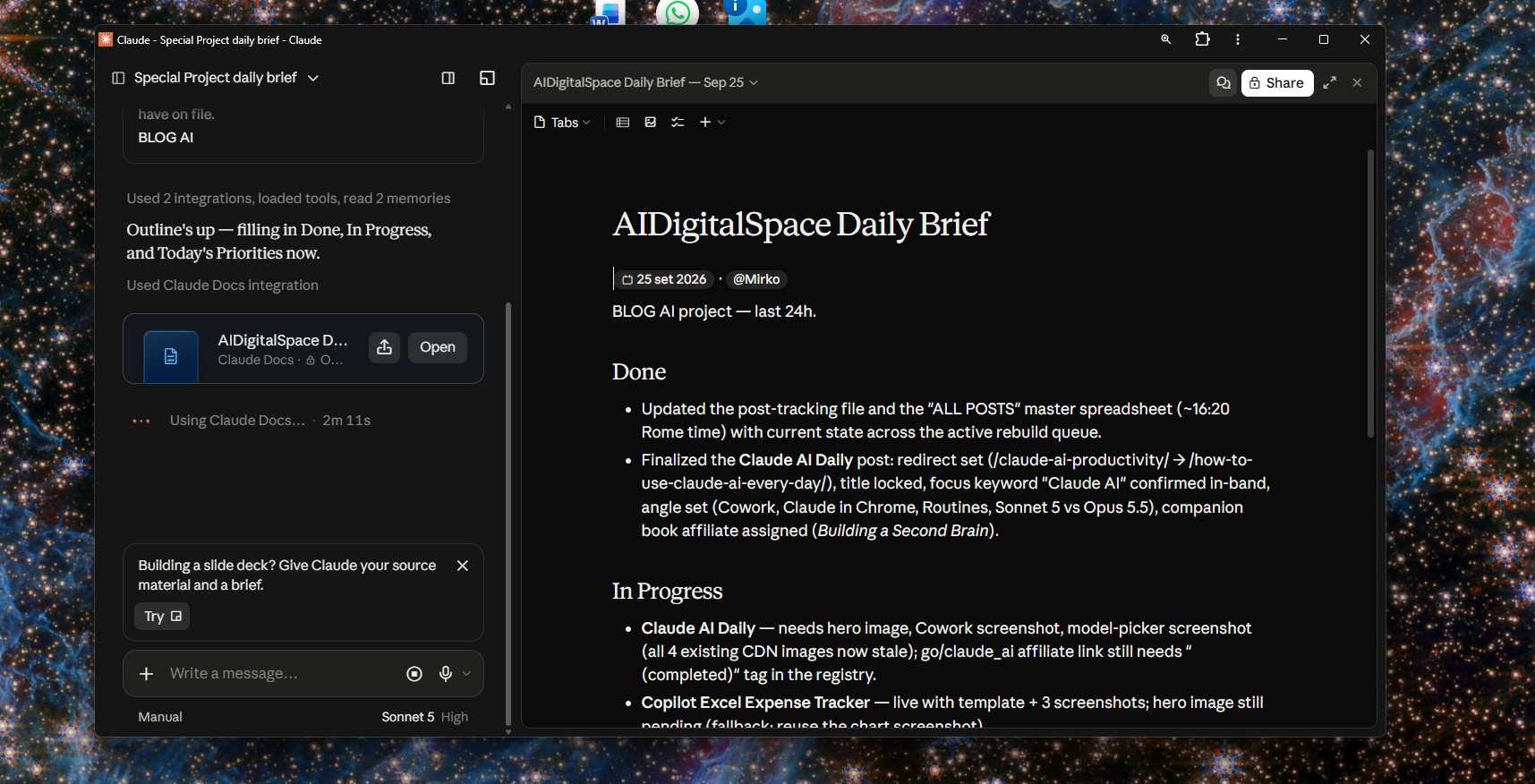Click the pop-out window icon in chat header
The height and width of the screenshot is (784, 1535).
[x=487, y=78]
